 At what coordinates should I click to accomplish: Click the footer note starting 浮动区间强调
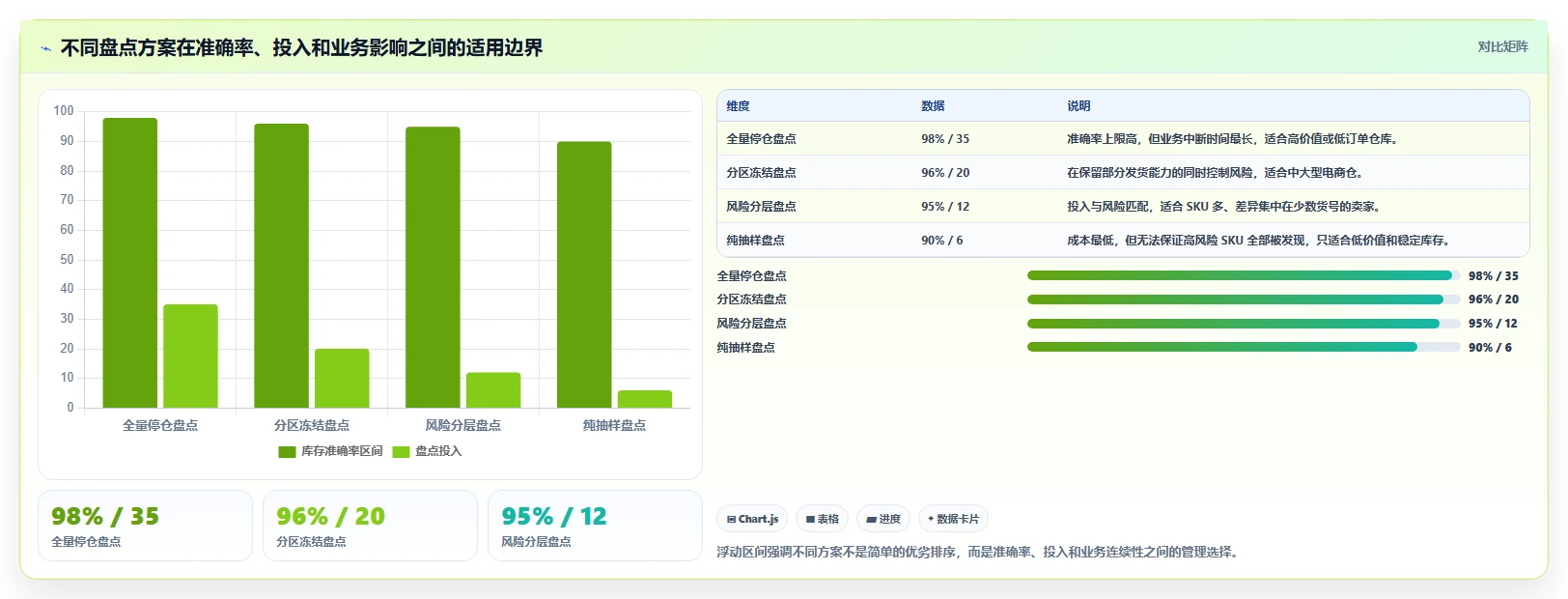click(x=978, y=553)
